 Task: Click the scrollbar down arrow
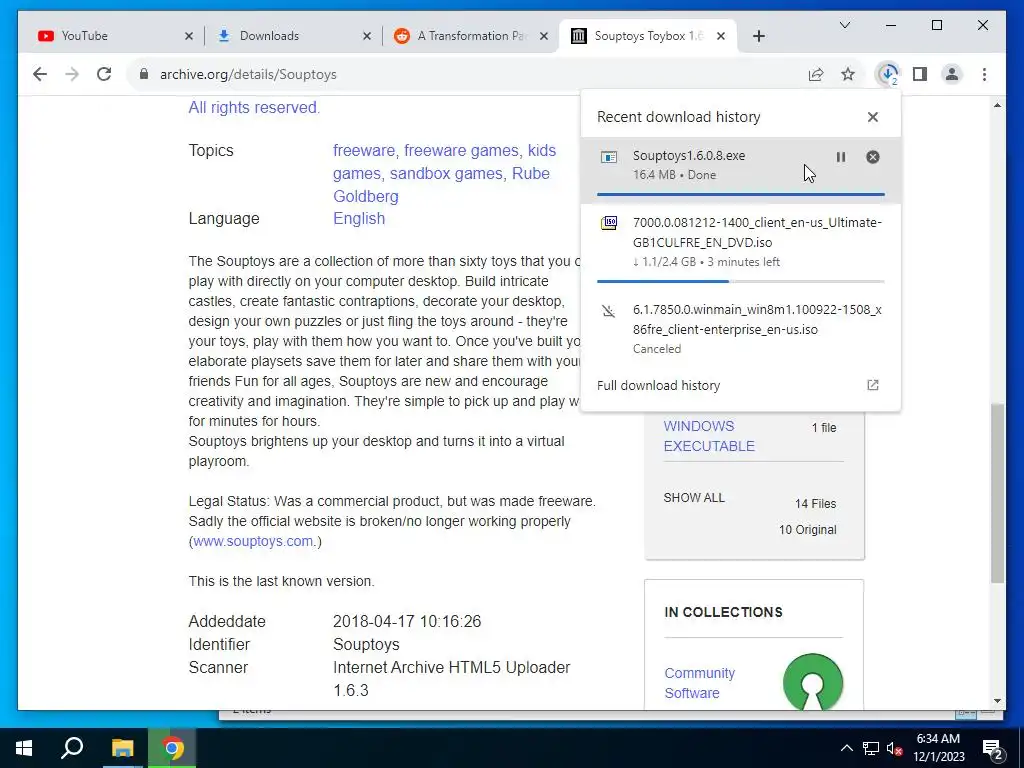coord(997,701)
